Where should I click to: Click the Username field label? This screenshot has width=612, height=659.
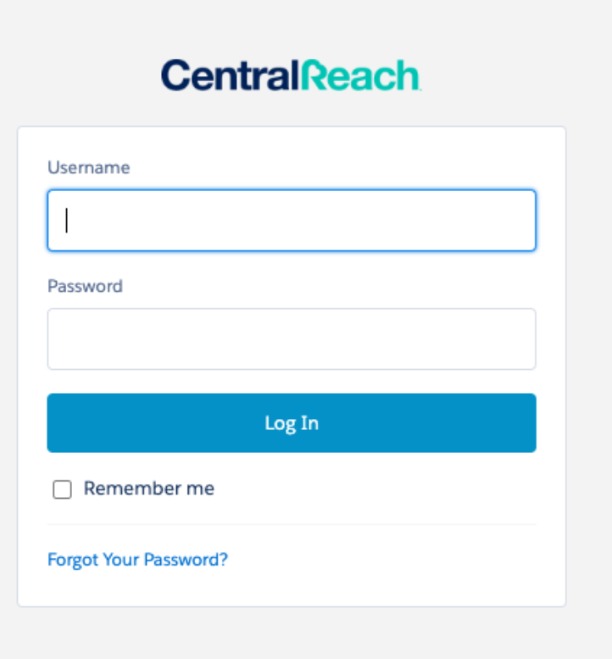(88, 168)
